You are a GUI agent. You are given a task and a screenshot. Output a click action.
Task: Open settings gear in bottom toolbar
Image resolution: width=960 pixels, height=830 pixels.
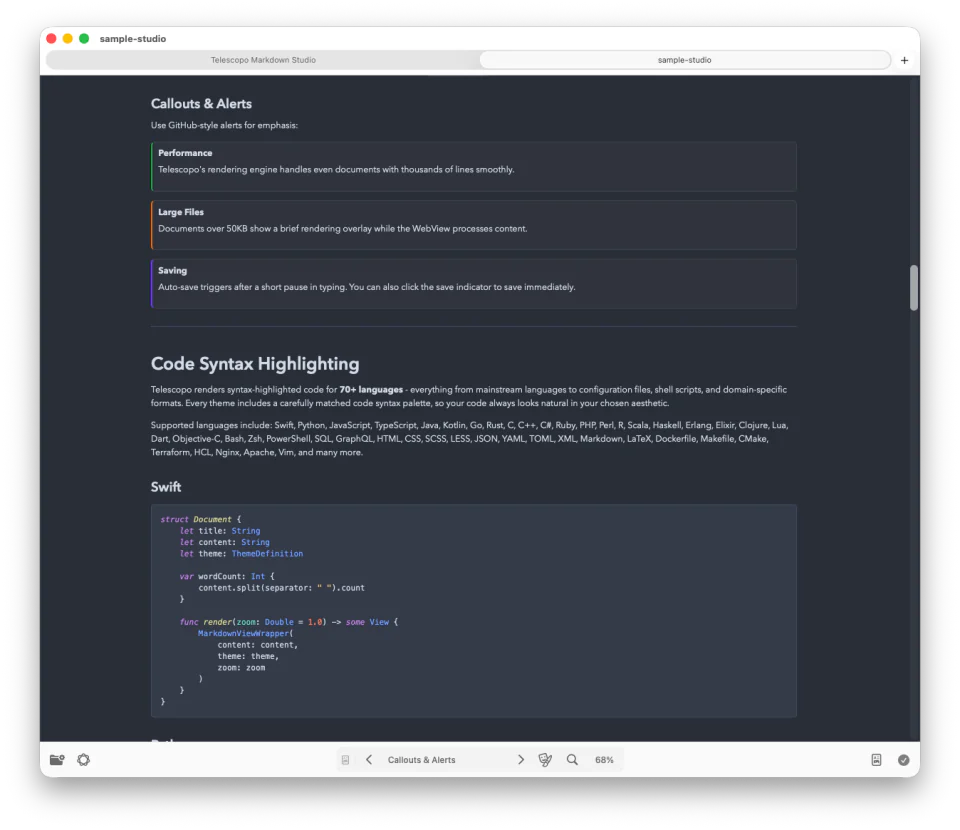(84, 760)
